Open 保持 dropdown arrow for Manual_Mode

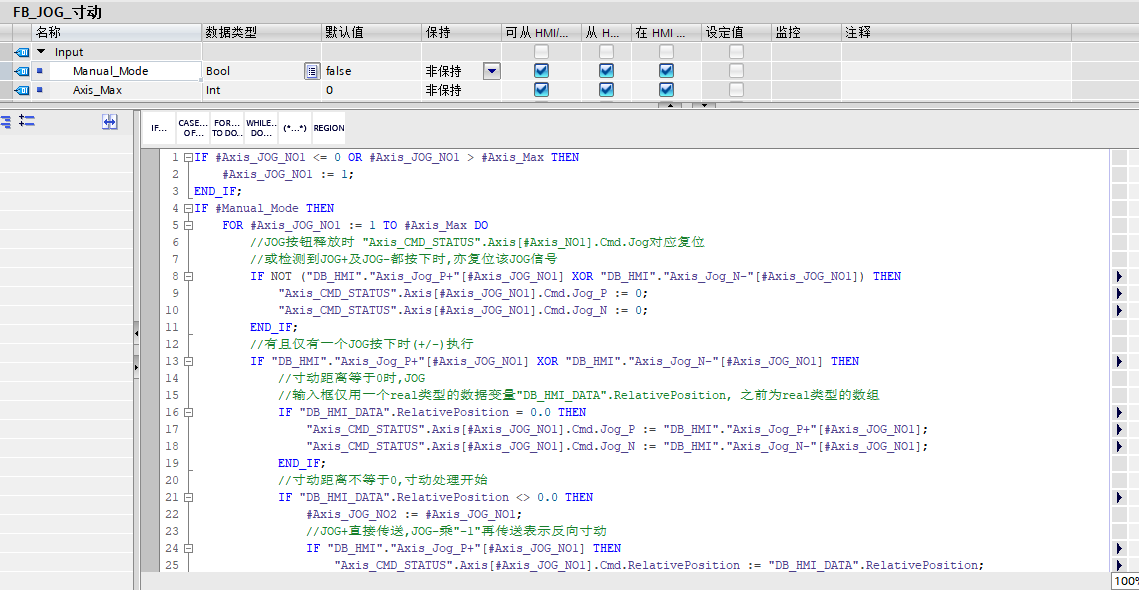[492, 71]
